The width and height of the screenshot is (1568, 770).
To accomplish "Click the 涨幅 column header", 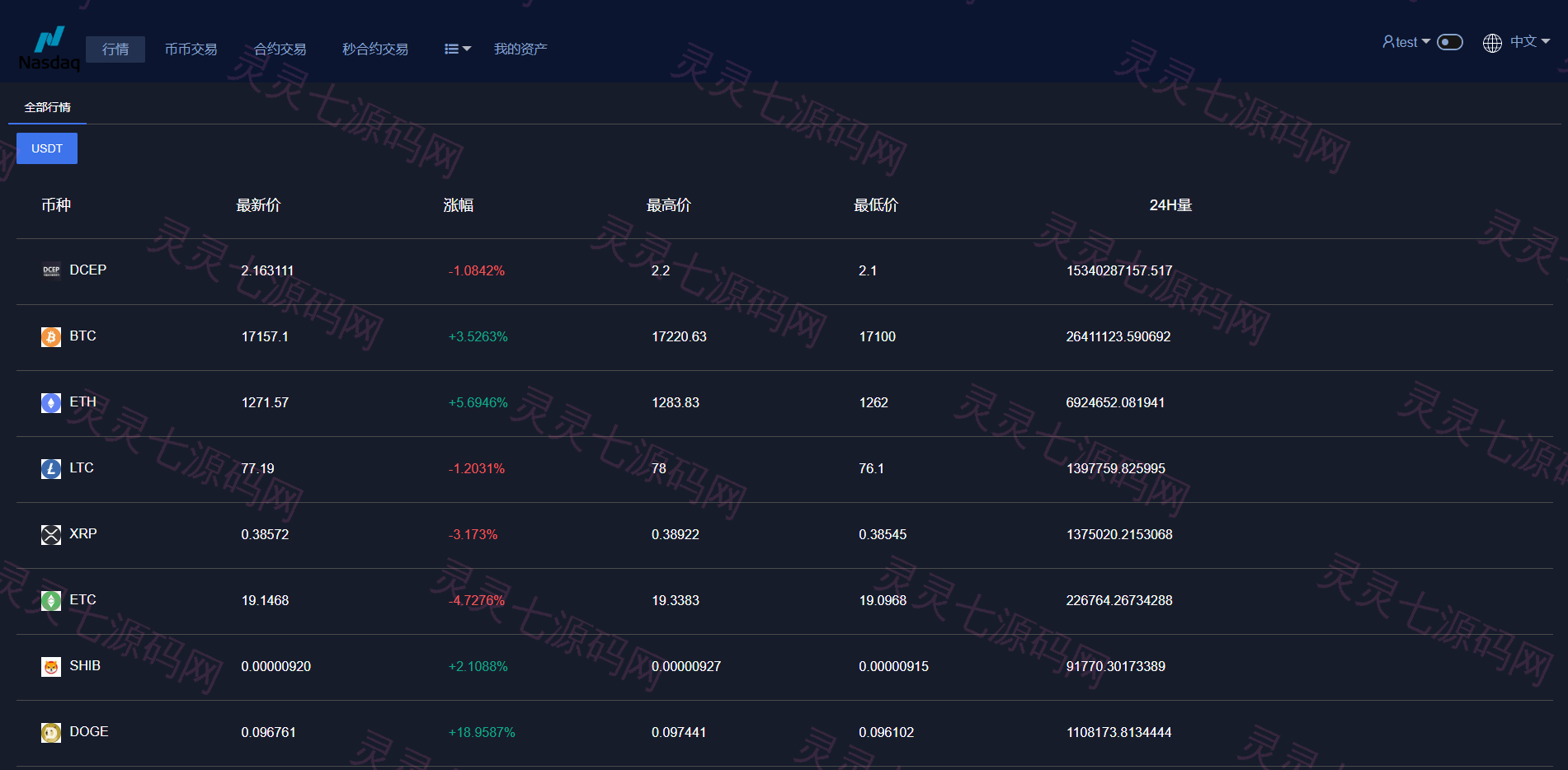I will 459,205.
